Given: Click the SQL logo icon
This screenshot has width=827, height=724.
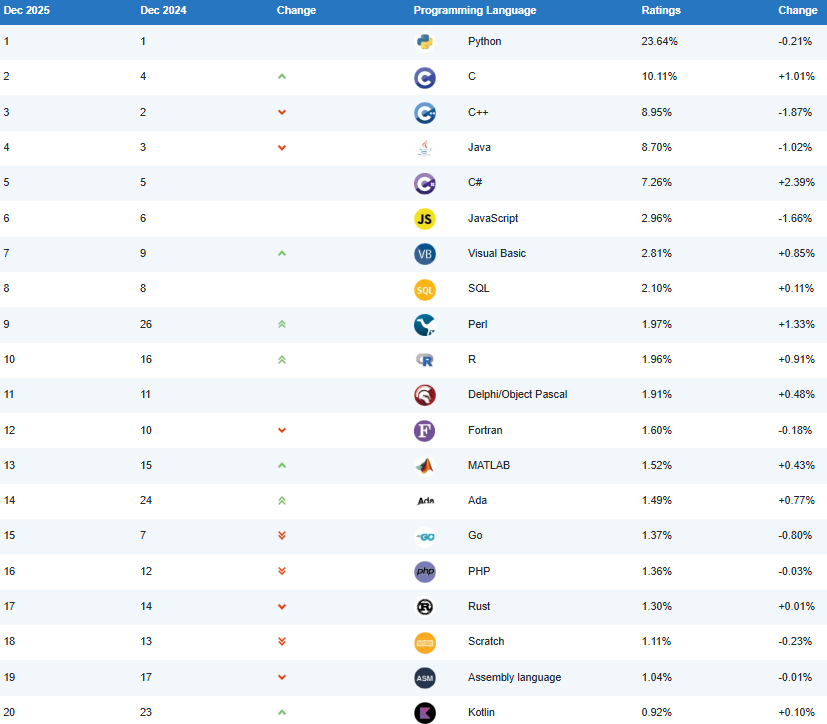Looking at the screenshot, I should click(x=425, y=289).
